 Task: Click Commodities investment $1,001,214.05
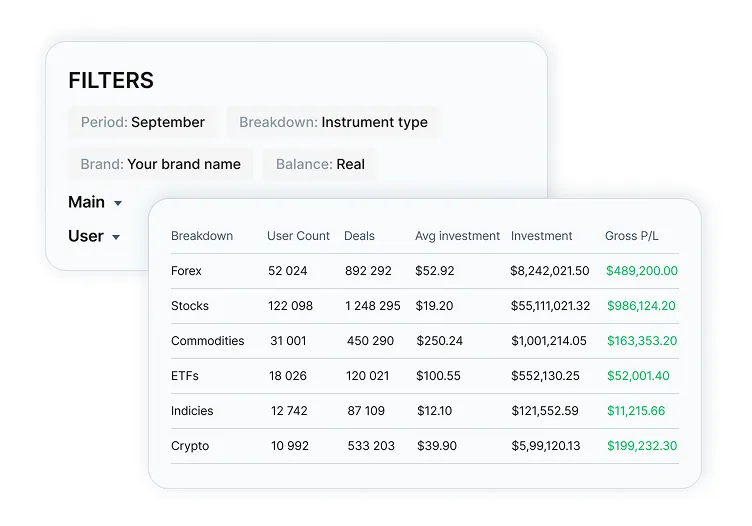[549, 341]
